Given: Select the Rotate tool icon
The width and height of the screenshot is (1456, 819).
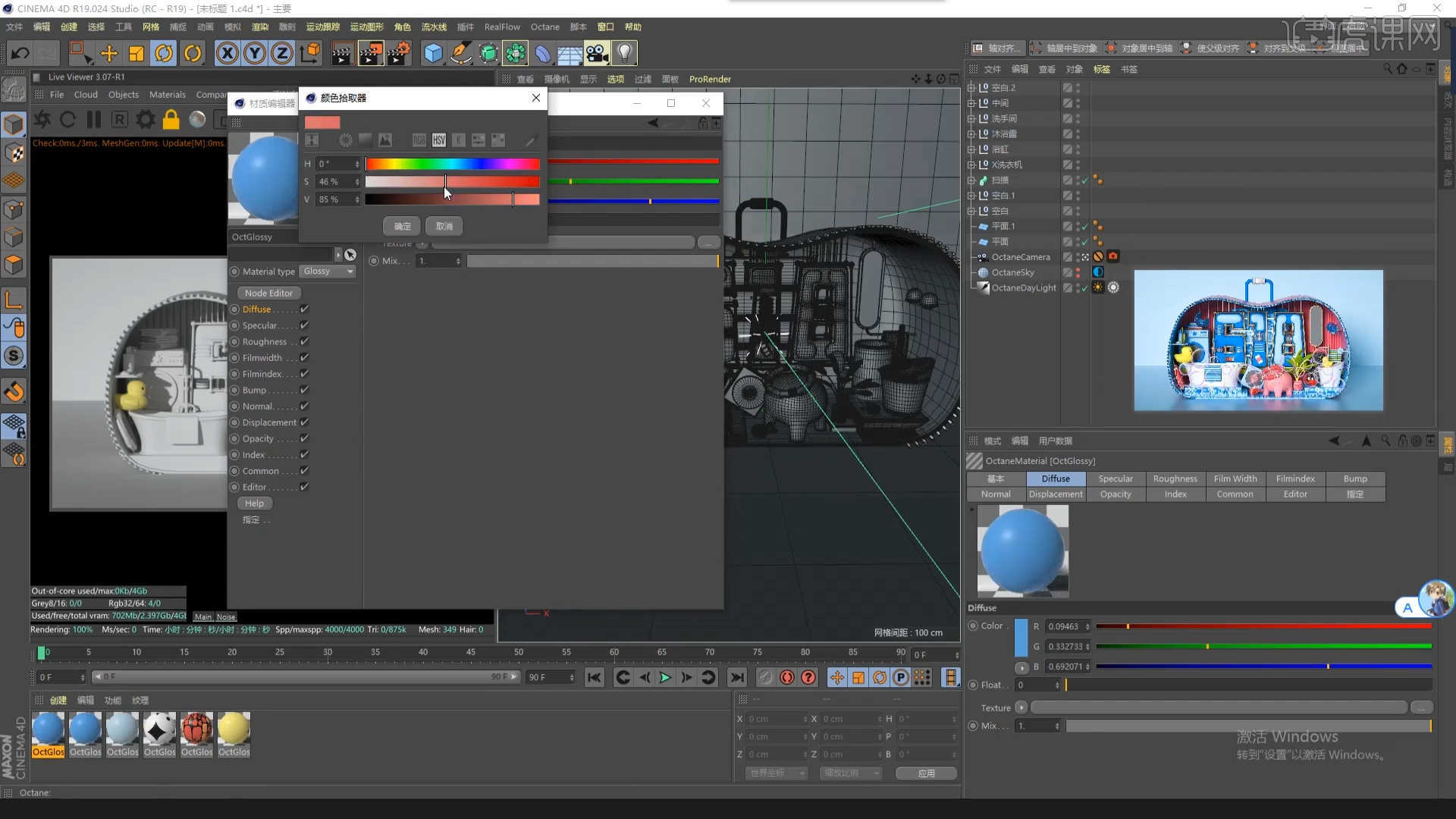Looking at the screenshot, I should 164,53.
